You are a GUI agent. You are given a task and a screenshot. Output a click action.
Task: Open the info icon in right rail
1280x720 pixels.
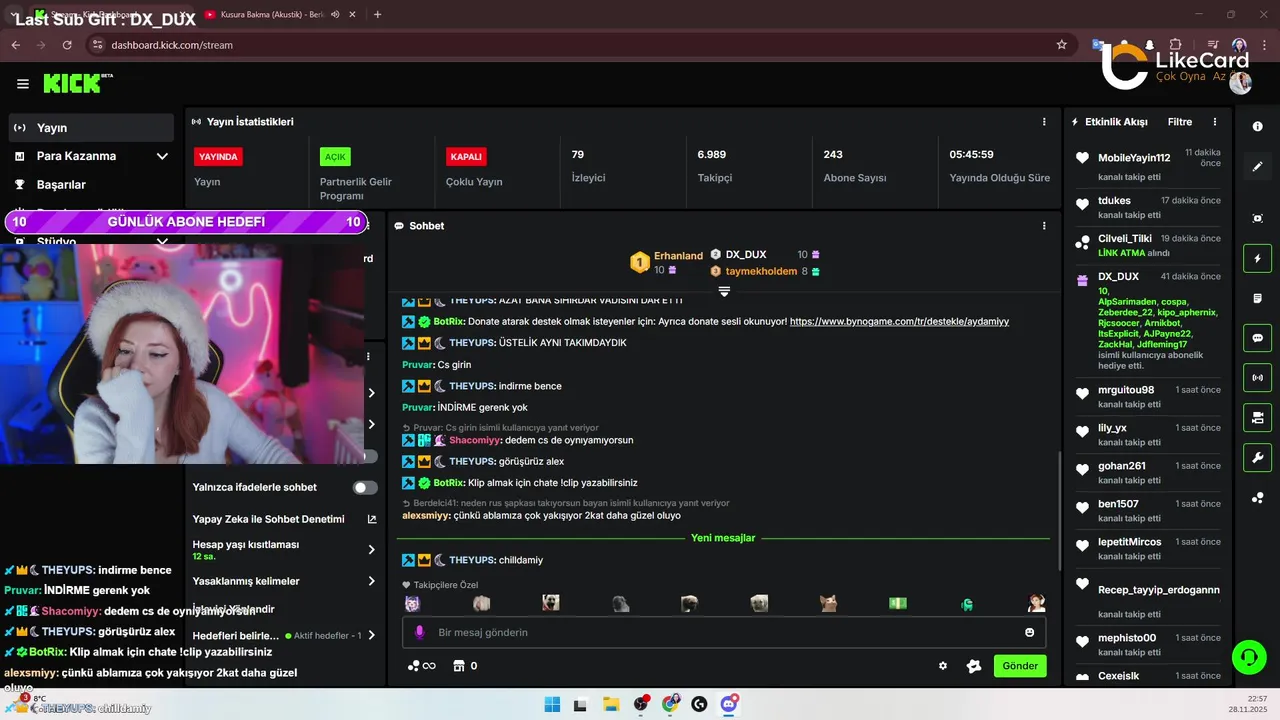[x=1258, y=126]
